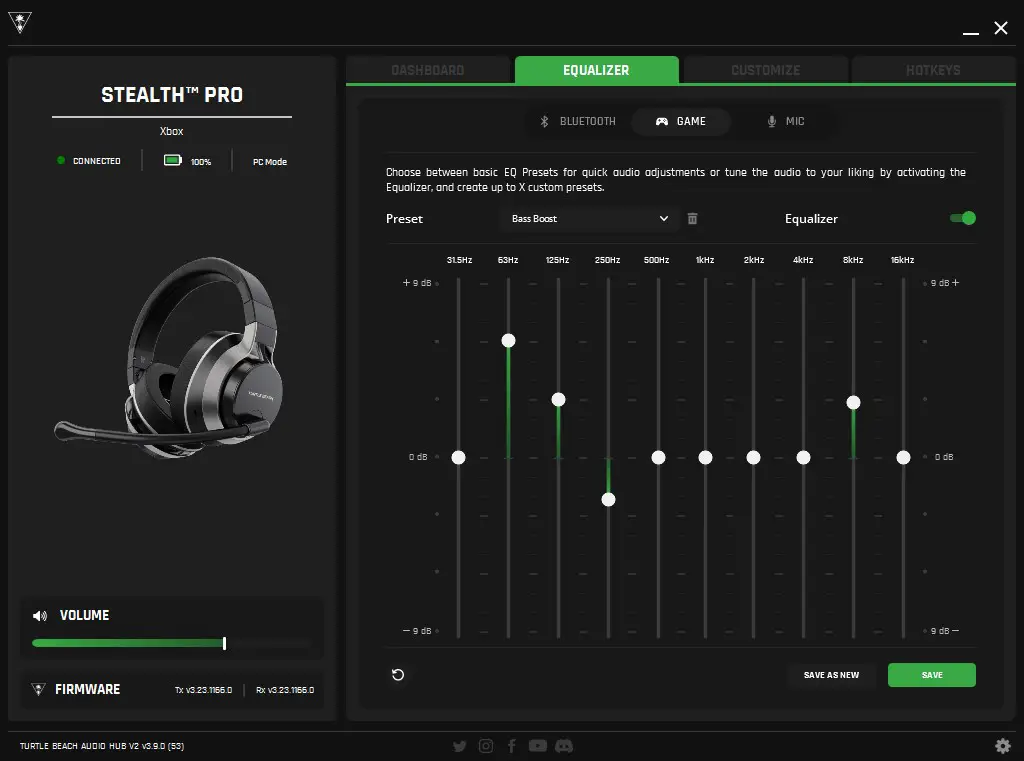This screenshot has width=1024, height=761.
Task: Click the volume speaker icon
Action: [40, 616]
